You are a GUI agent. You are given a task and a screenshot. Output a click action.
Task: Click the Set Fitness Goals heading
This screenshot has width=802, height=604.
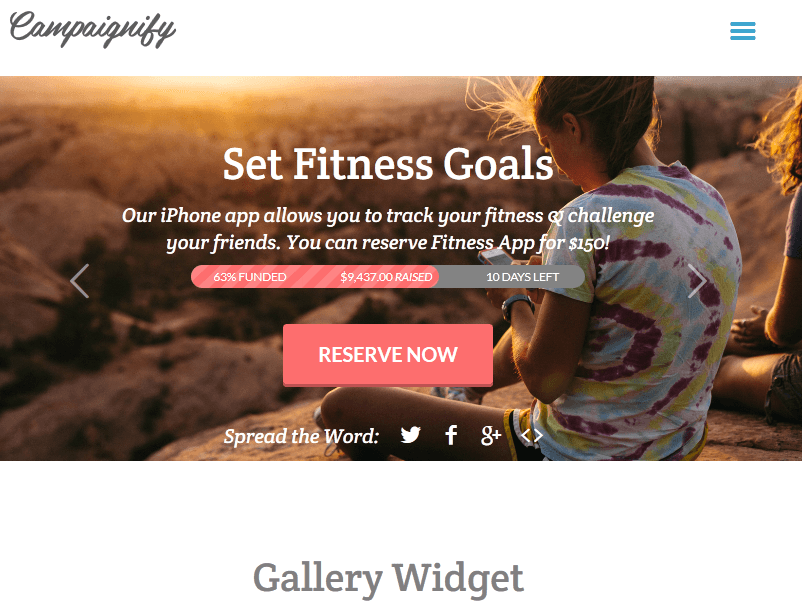tap(388, 164)
